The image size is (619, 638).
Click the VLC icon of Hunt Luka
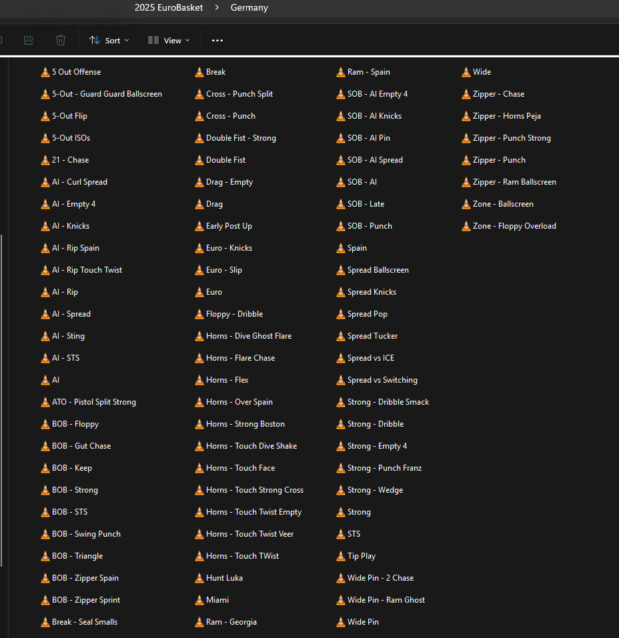coord(199,578)
